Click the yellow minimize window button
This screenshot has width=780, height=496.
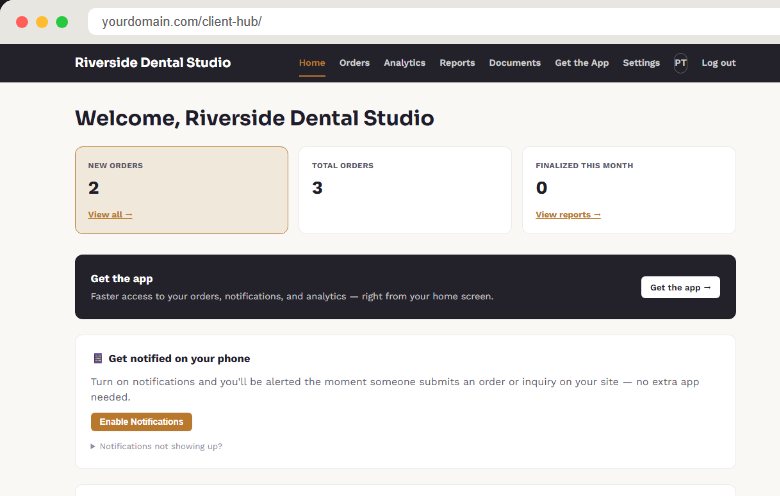click(42, 22)
